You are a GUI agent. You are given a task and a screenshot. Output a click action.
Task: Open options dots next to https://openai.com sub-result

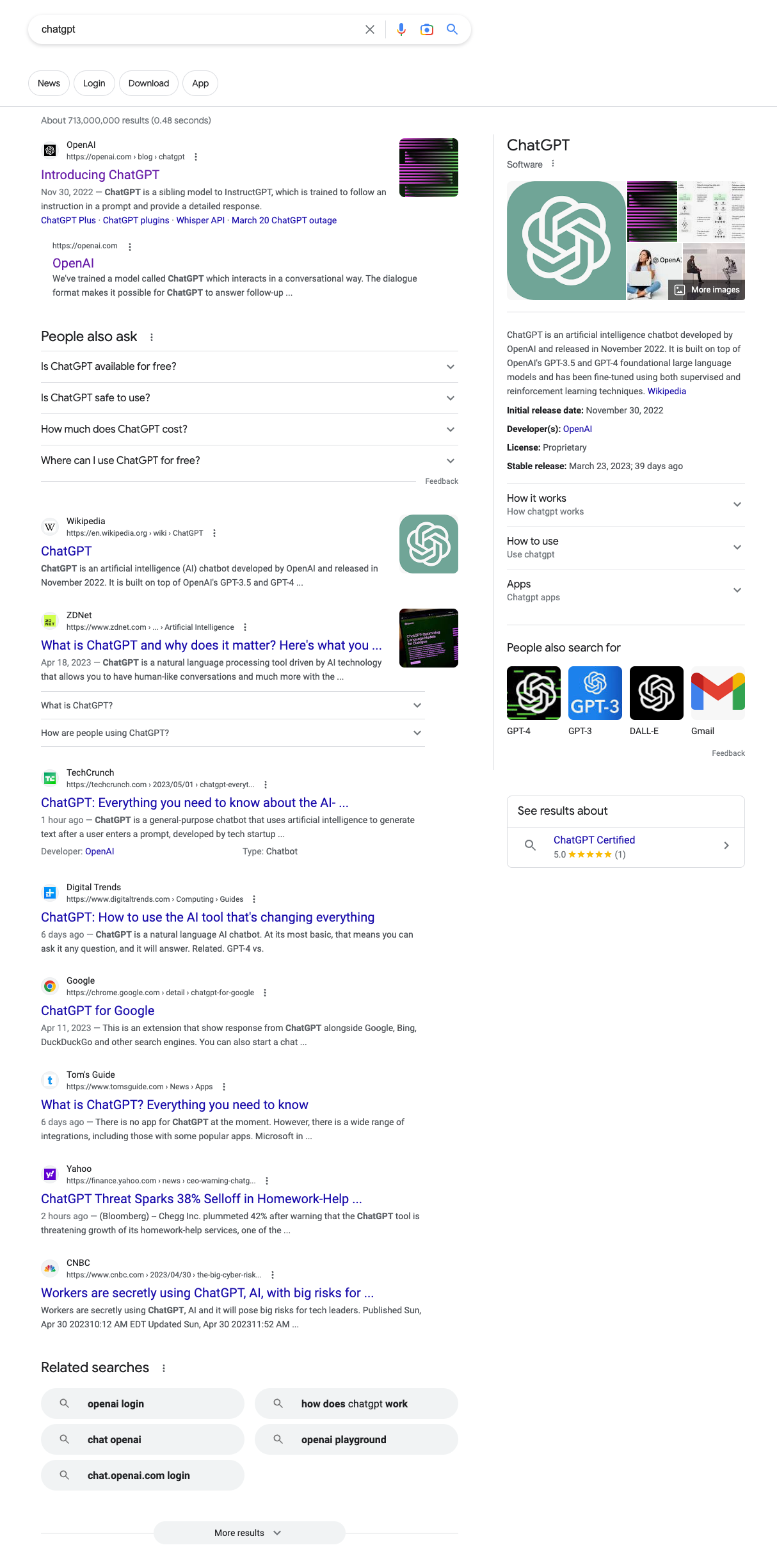[x=130, y=246]
